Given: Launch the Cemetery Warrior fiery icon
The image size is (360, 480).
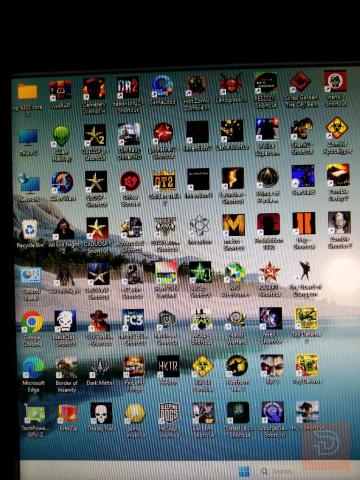Looking at the screenshot, I should click(94, 89).
